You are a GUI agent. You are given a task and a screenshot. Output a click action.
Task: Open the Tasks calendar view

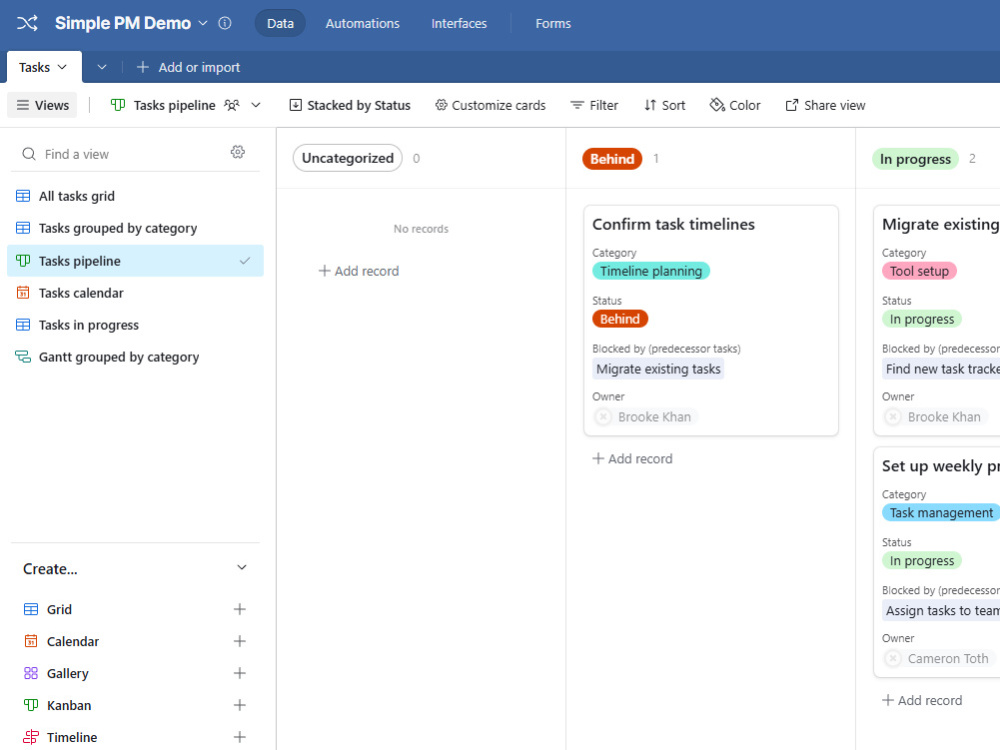tap(135, 293)
